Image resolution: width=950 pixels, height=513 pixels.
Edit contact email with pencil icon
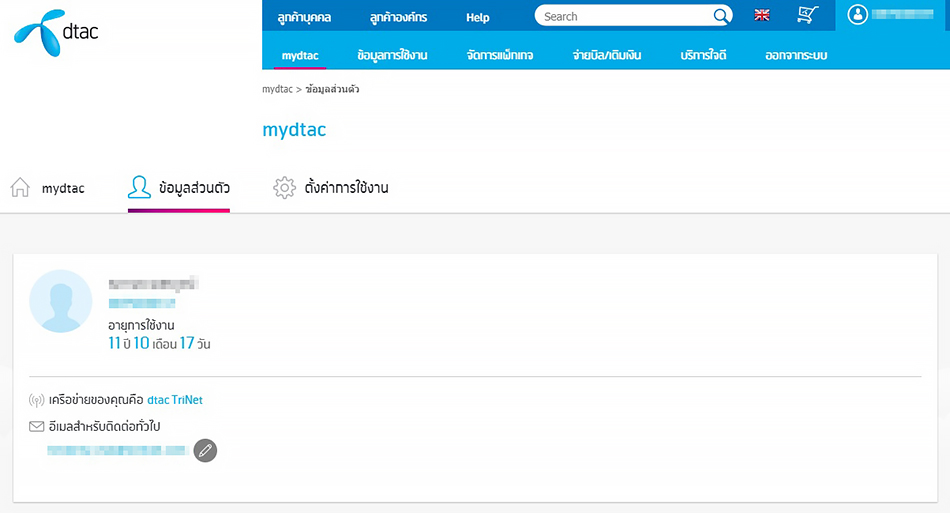click(x=205, y=450)
